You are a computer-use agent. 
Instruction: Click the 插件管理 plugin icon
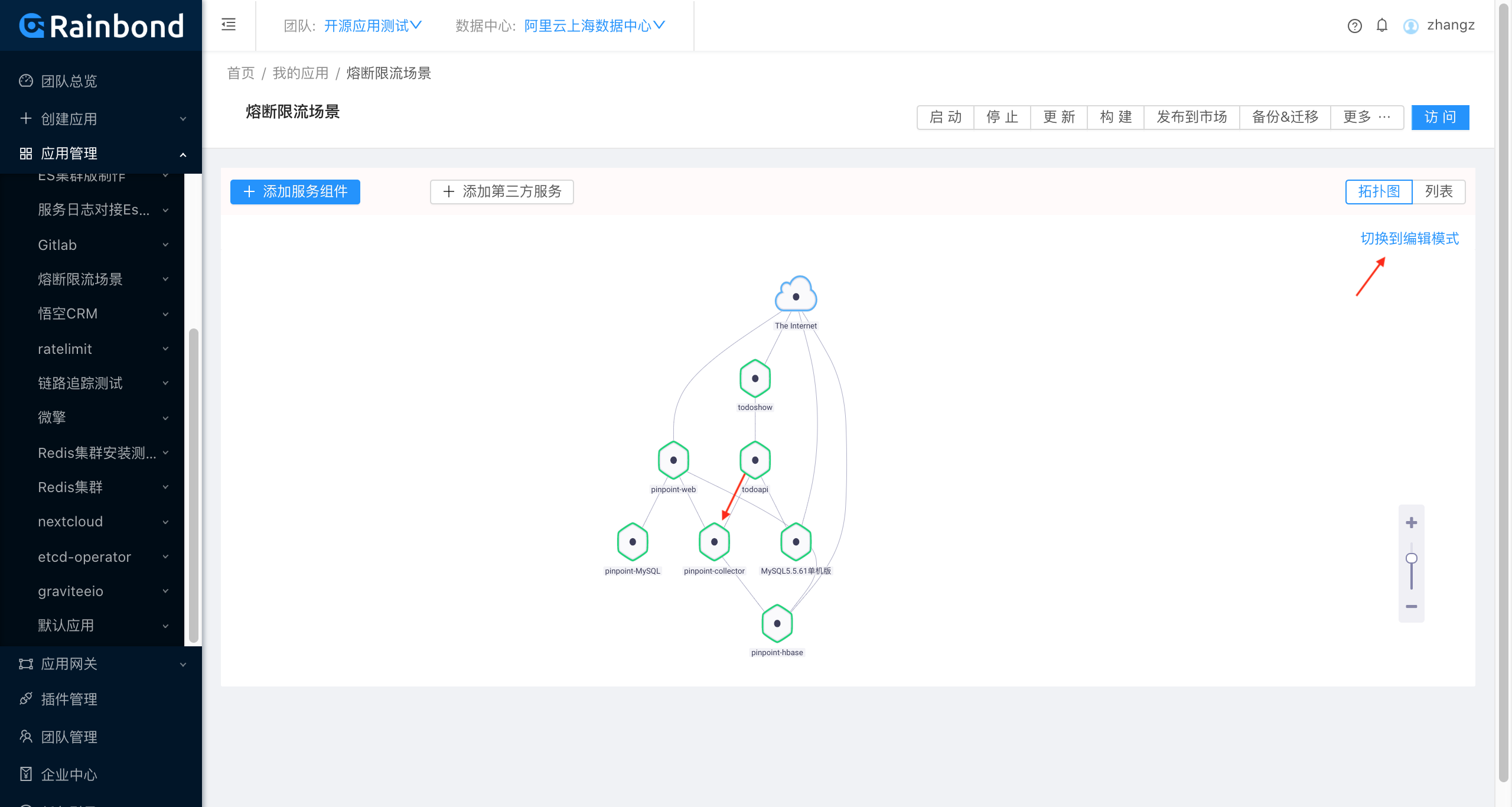click(x=26, y=699)
